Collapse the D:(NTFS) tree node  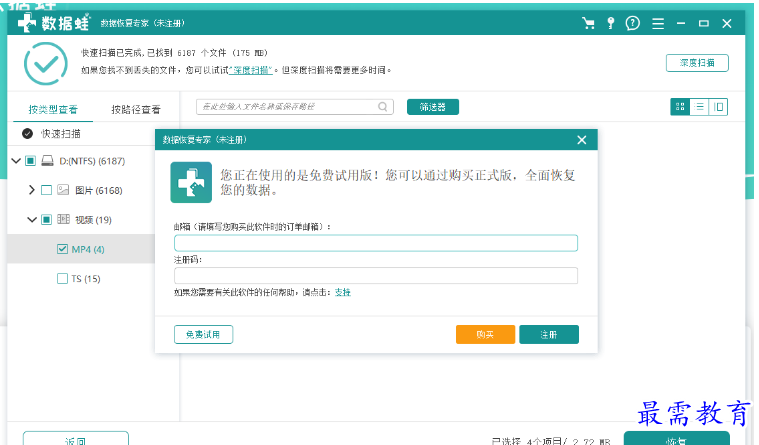click(x=16, y=161)
